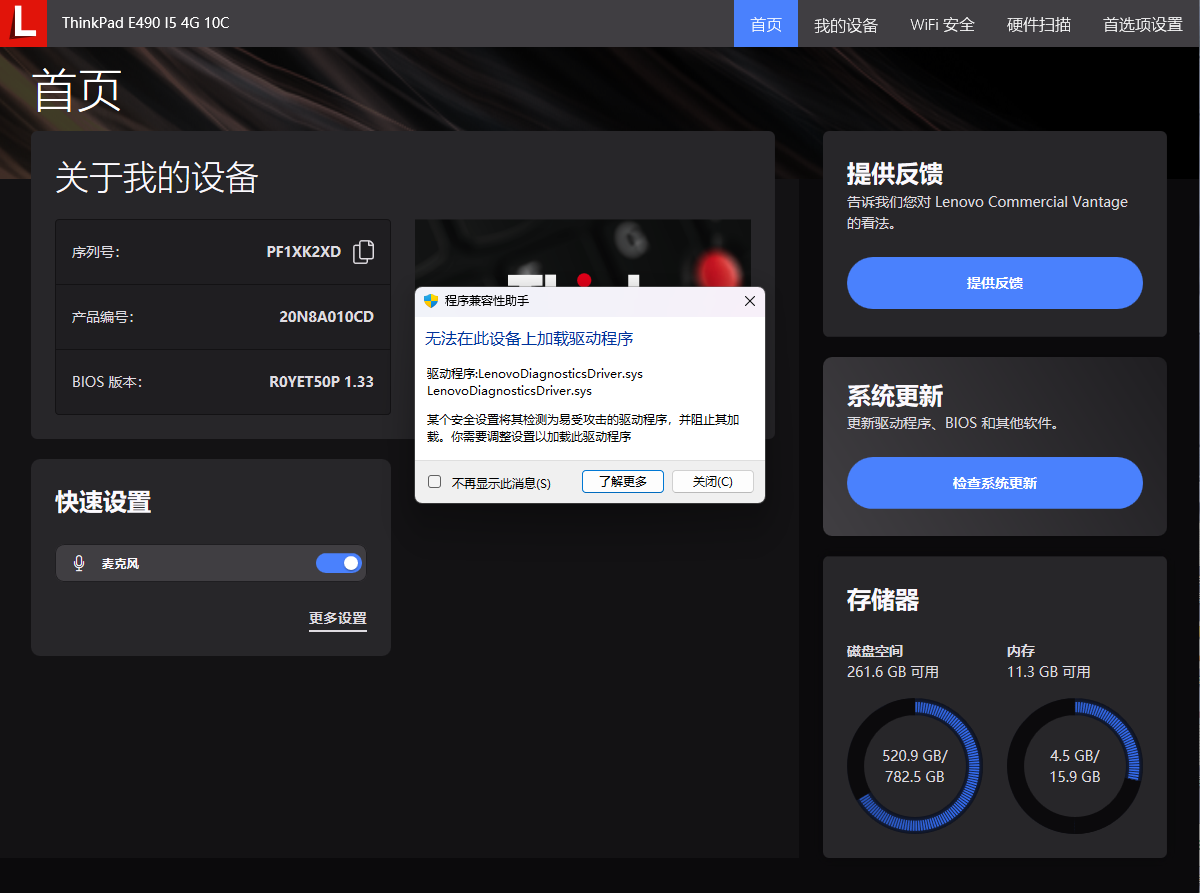
Task: Click the ThinkPad device image
Action: (583, 254)
